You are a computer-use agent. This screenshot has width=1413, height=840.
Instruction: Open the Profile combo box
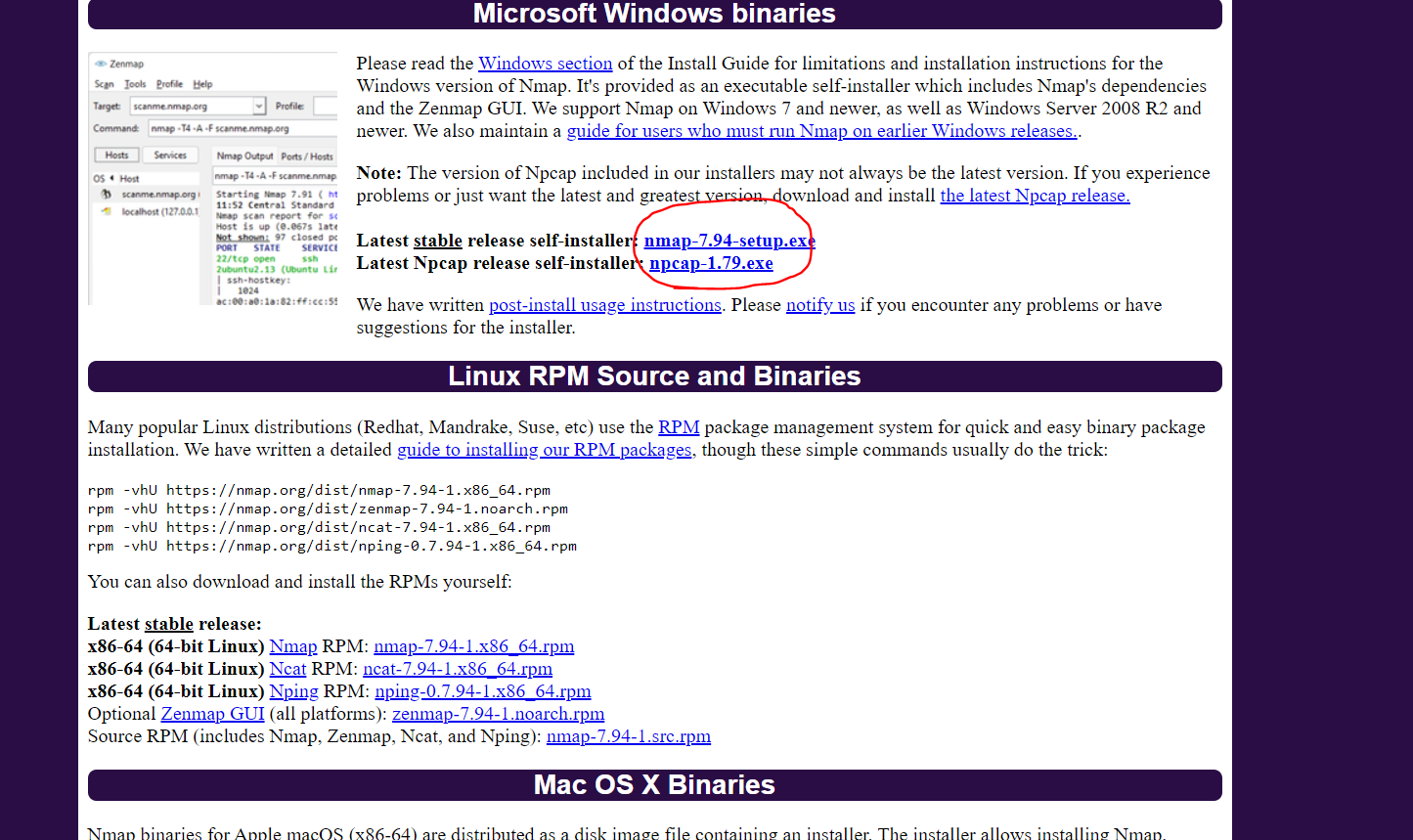tap(328, 106)
